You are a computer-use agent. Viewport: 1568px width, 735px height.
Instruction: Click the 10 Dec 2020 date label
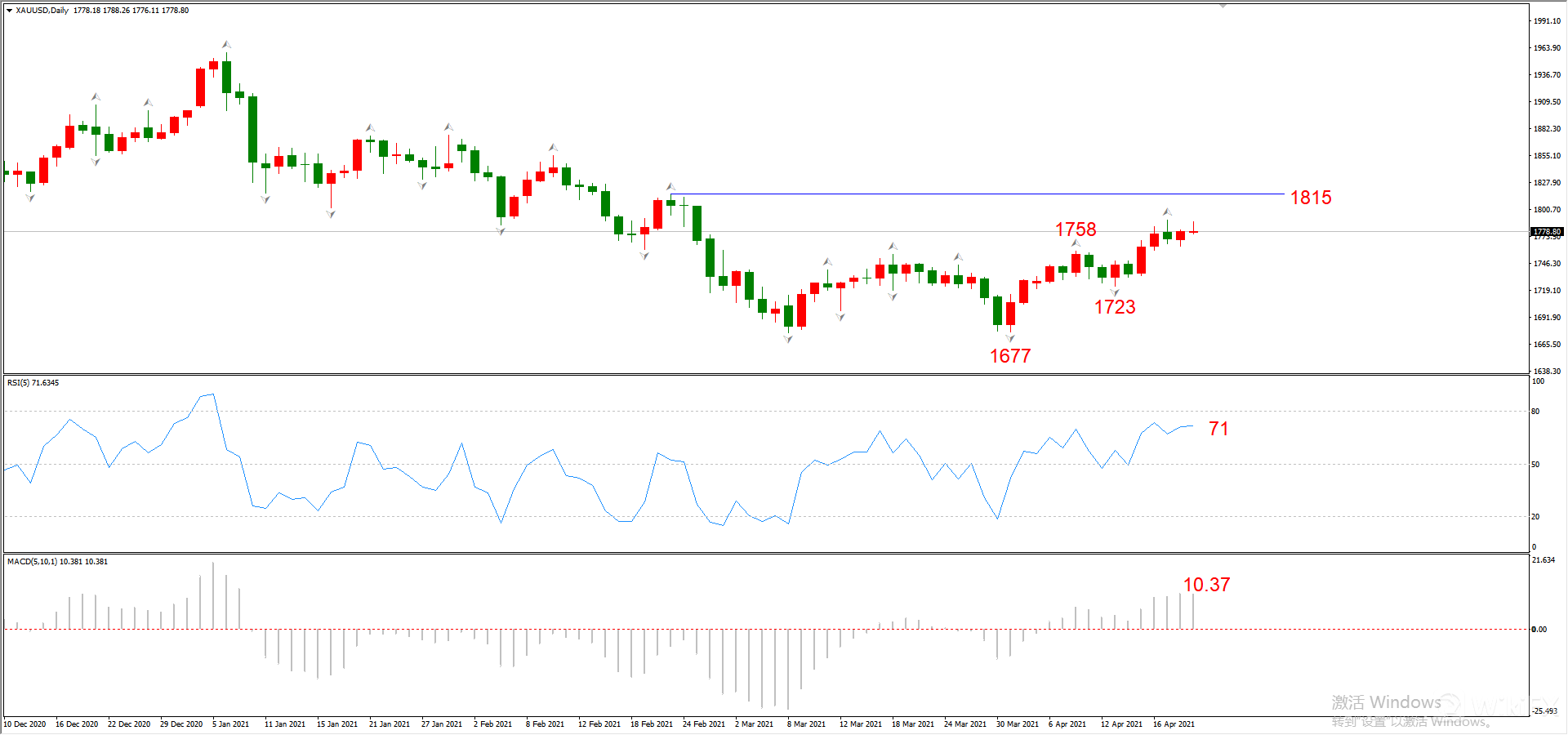point(24,724)
